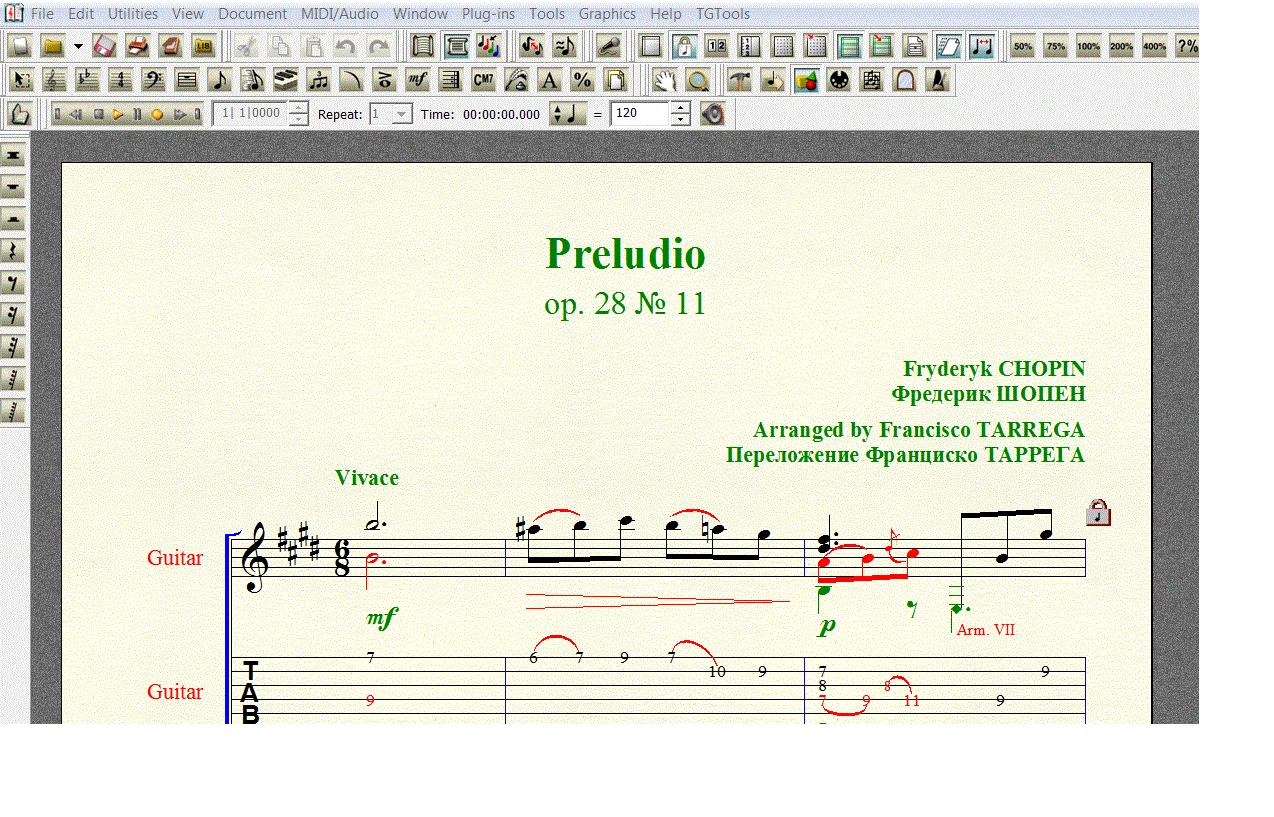Set zoom to 50%
The image size is (1274, 817).
(1022, 46)
